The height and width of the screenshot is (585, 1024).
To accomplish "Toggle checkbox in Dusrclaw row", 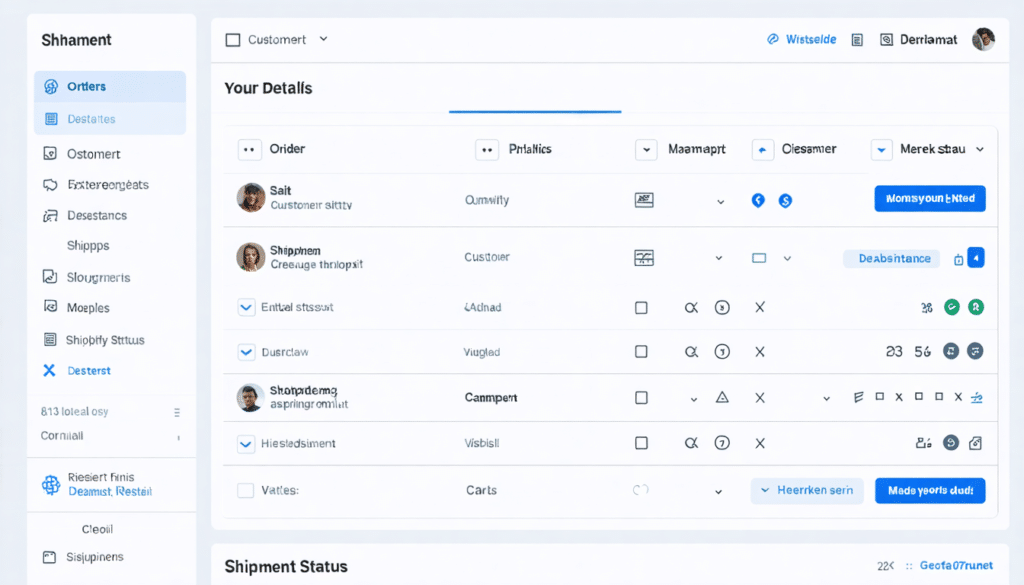I will [641, 352].
